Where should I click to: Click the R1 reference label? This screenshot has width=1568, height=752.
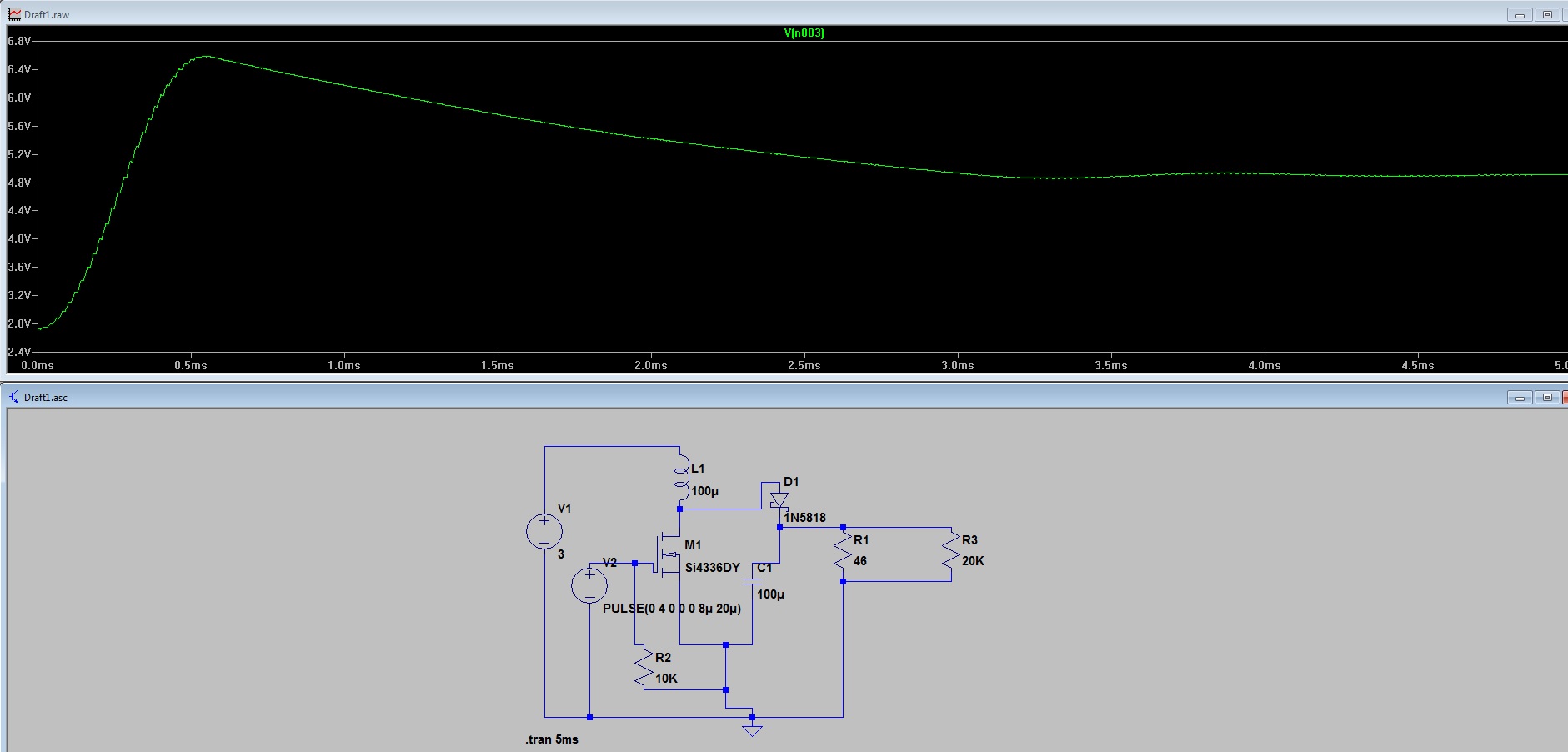(861, 540)
